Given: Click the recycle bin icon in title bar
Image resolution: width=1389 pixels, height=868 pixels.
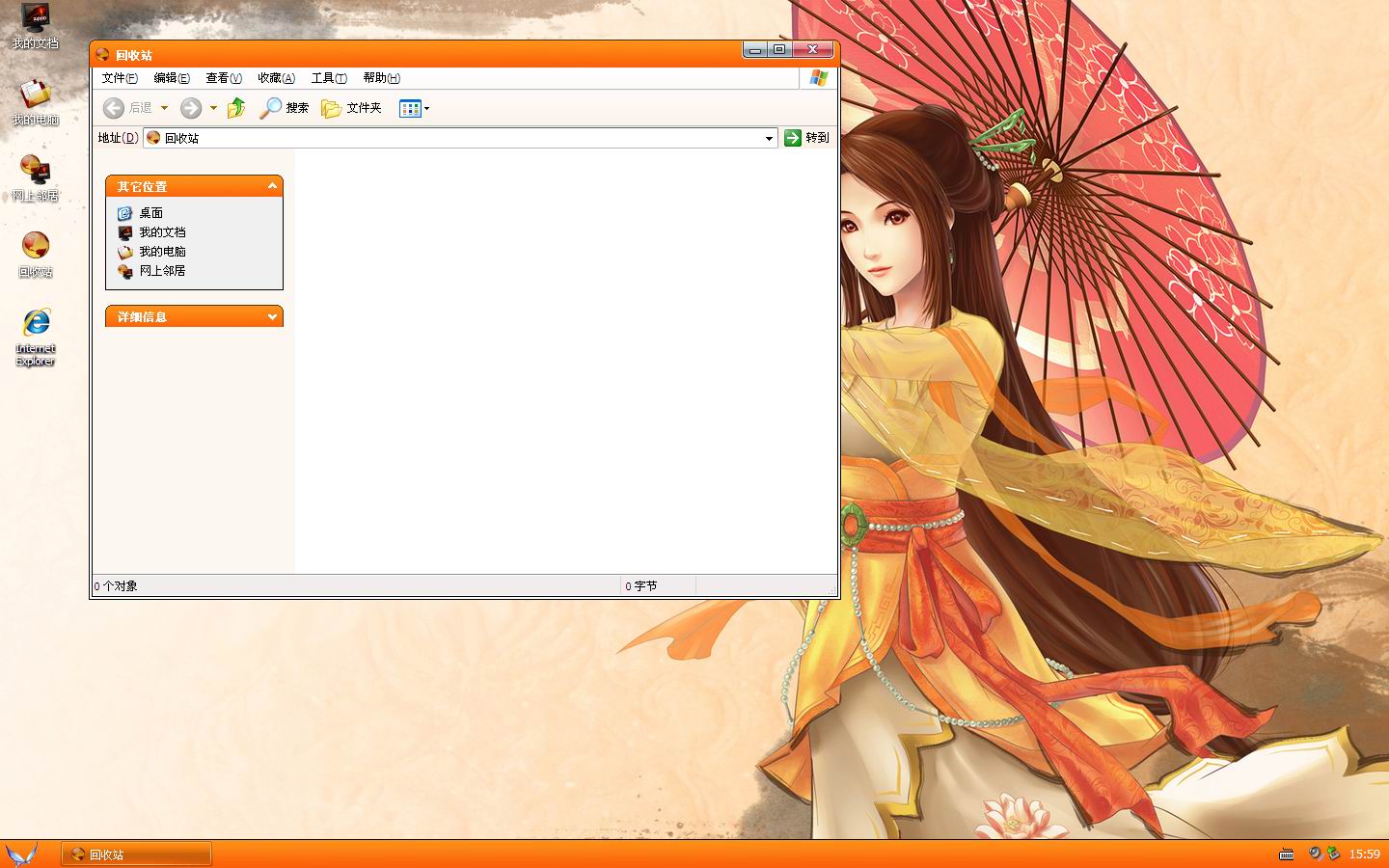Looking at the screenshot, I should (103, 54).
